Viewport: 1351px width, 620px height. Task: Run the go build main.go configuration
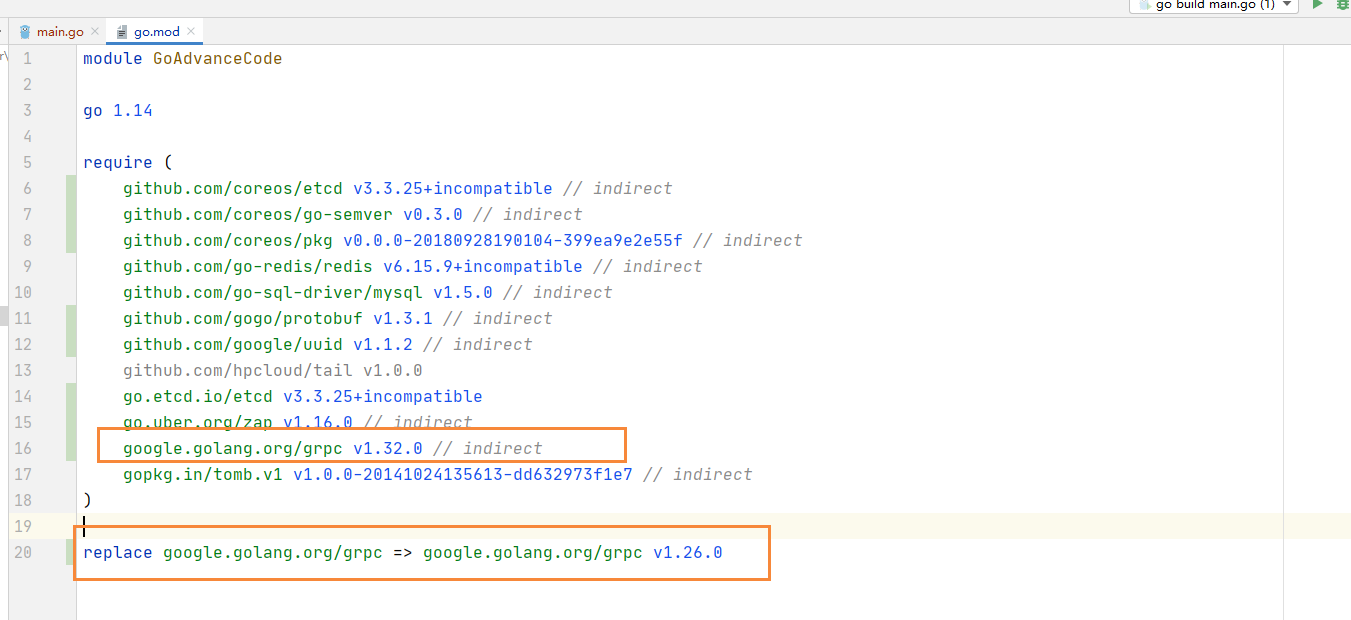1318,5
